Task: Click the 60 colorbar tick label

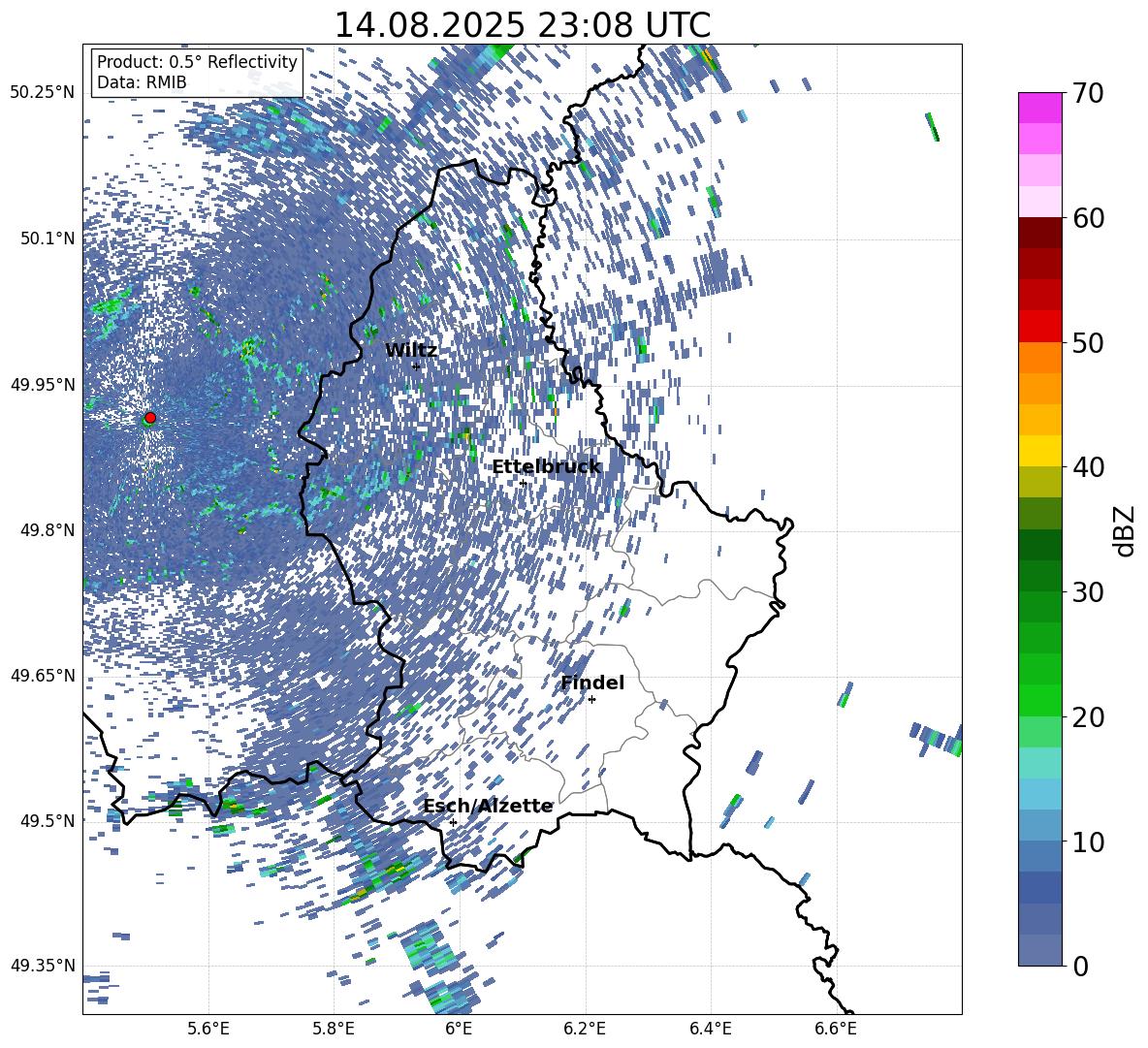Action: click(1088, 218)
